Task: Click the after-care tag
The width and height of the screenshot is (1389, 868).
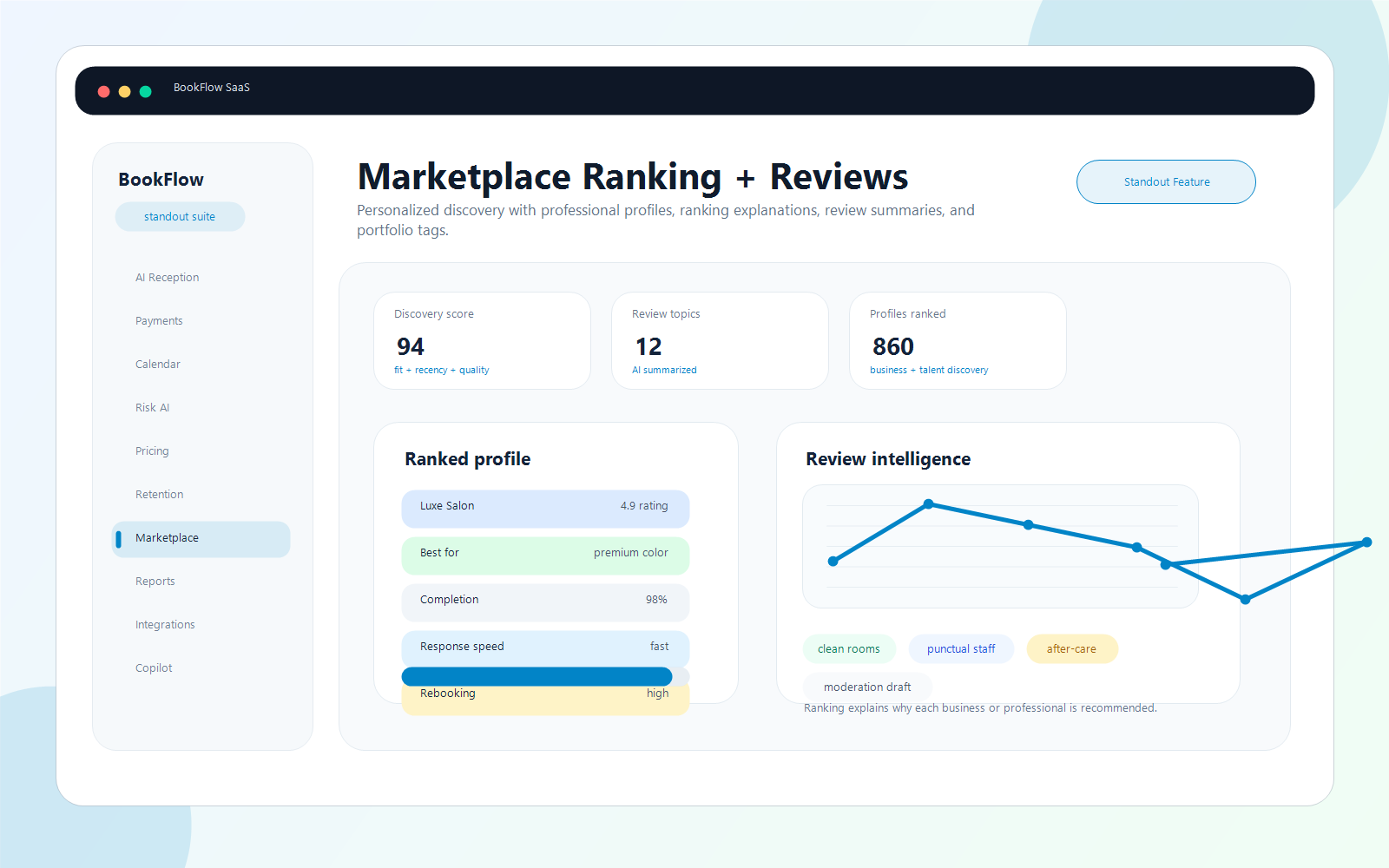Action: 1072,649
